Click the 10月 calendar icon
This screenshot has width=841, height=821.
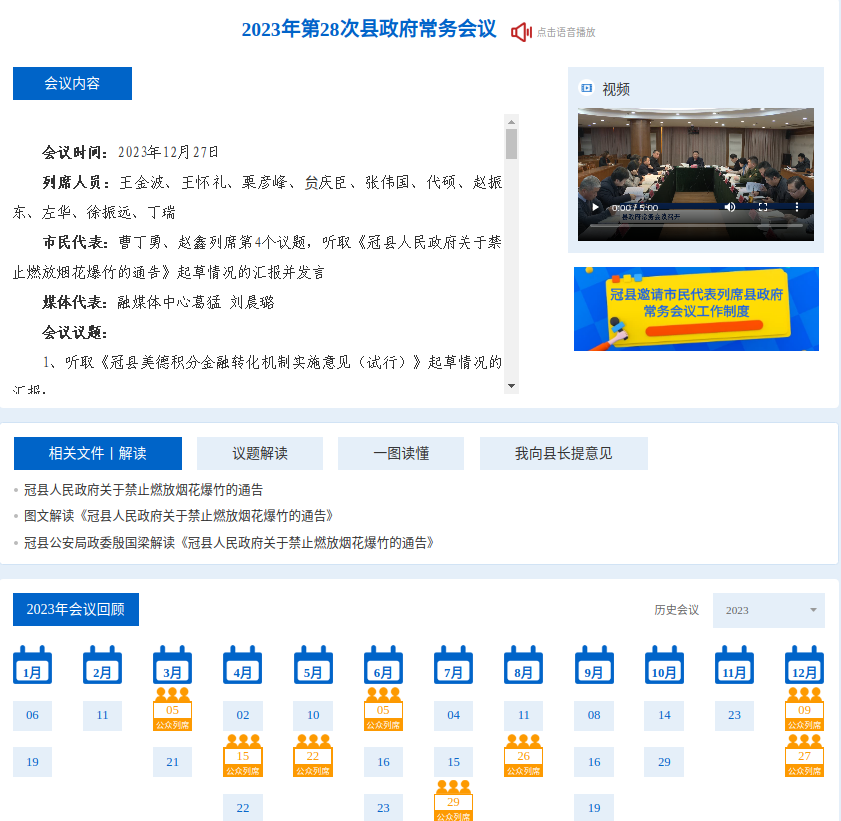[x=664, y=665]
